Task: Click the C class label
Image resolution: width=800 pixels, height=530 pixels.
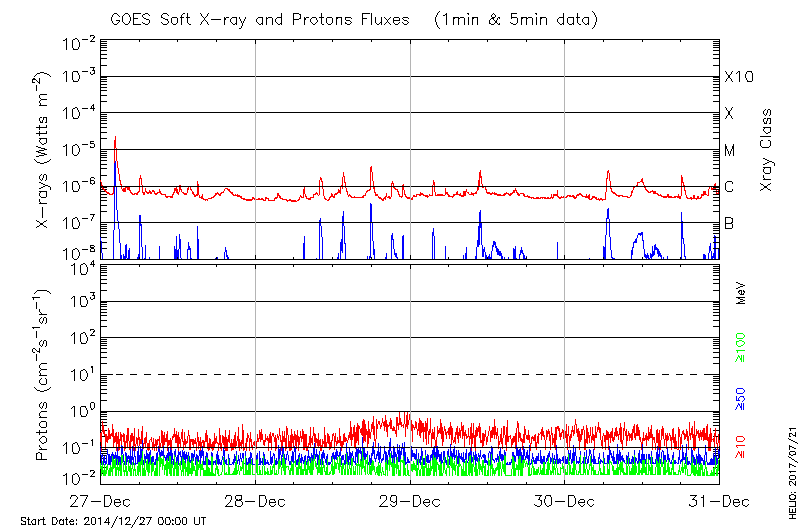Action: tap(729, 187)
